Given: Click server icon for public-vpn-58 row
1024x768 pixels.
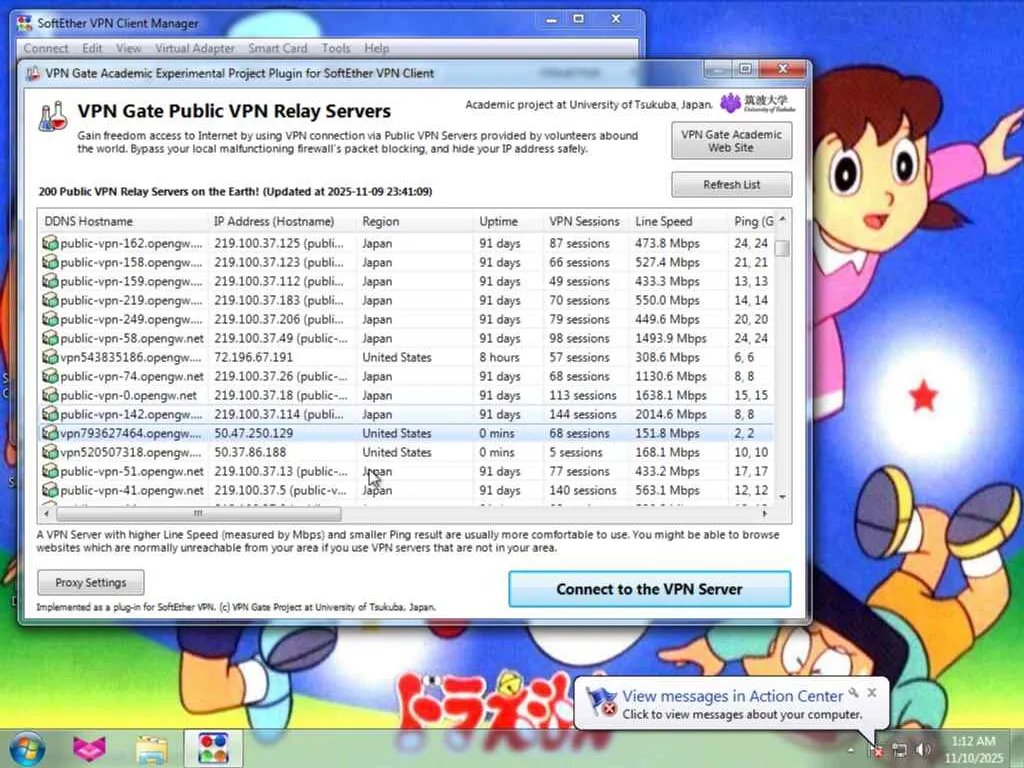Looking at the screenshot, I should pos(50,338).
